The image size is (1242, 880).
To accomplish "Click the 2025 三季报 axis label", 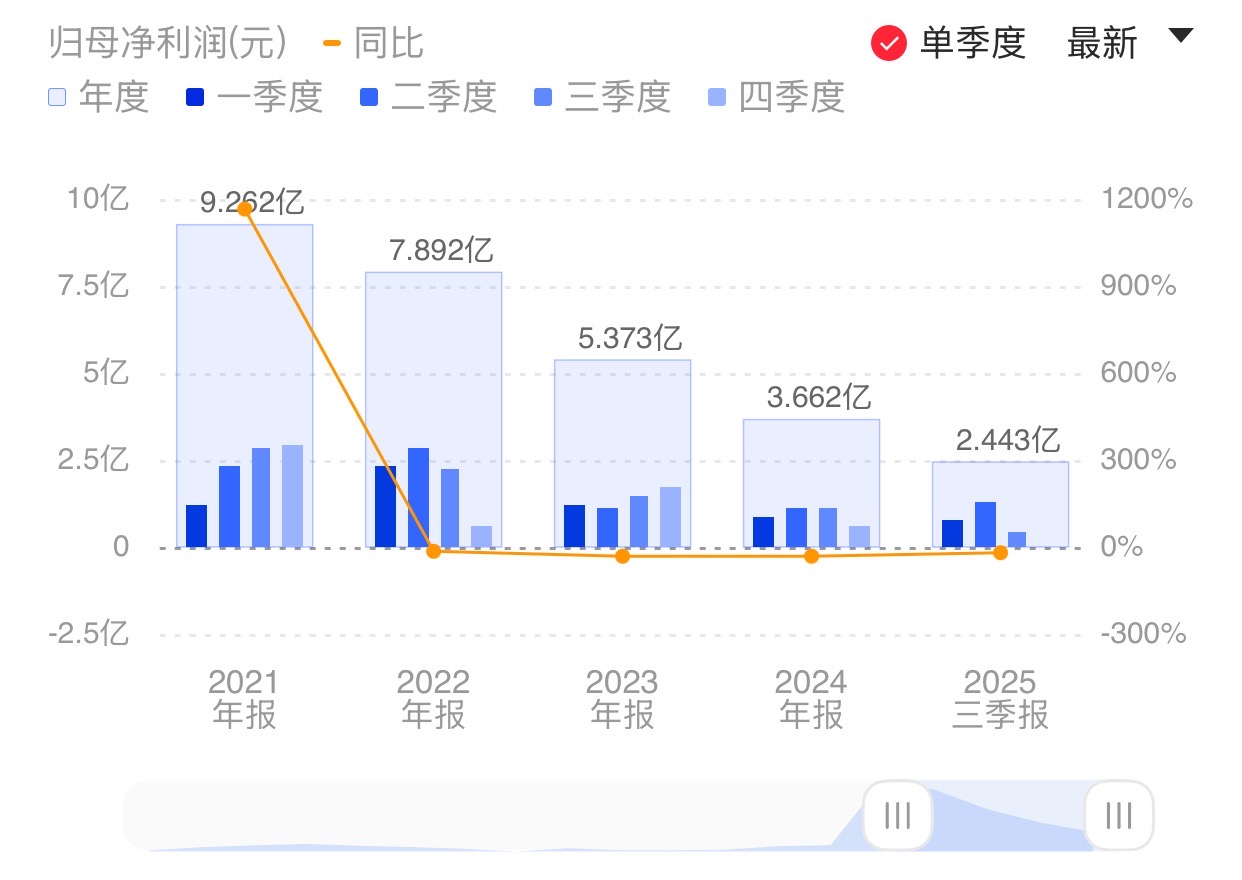I will (1000, 699).
